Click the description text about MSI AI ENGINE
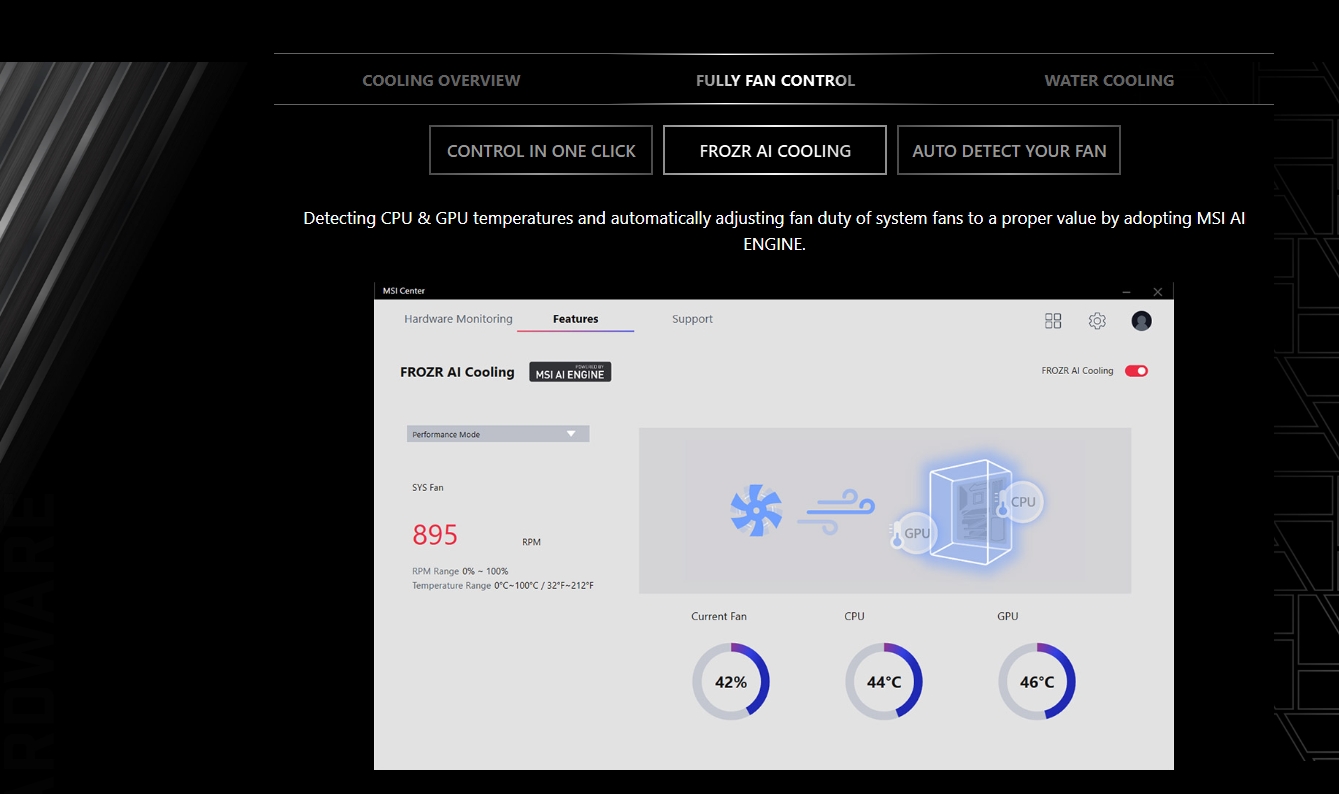Screen dimensions: 1339x794 pyautogui.click(x=774, y=230)
